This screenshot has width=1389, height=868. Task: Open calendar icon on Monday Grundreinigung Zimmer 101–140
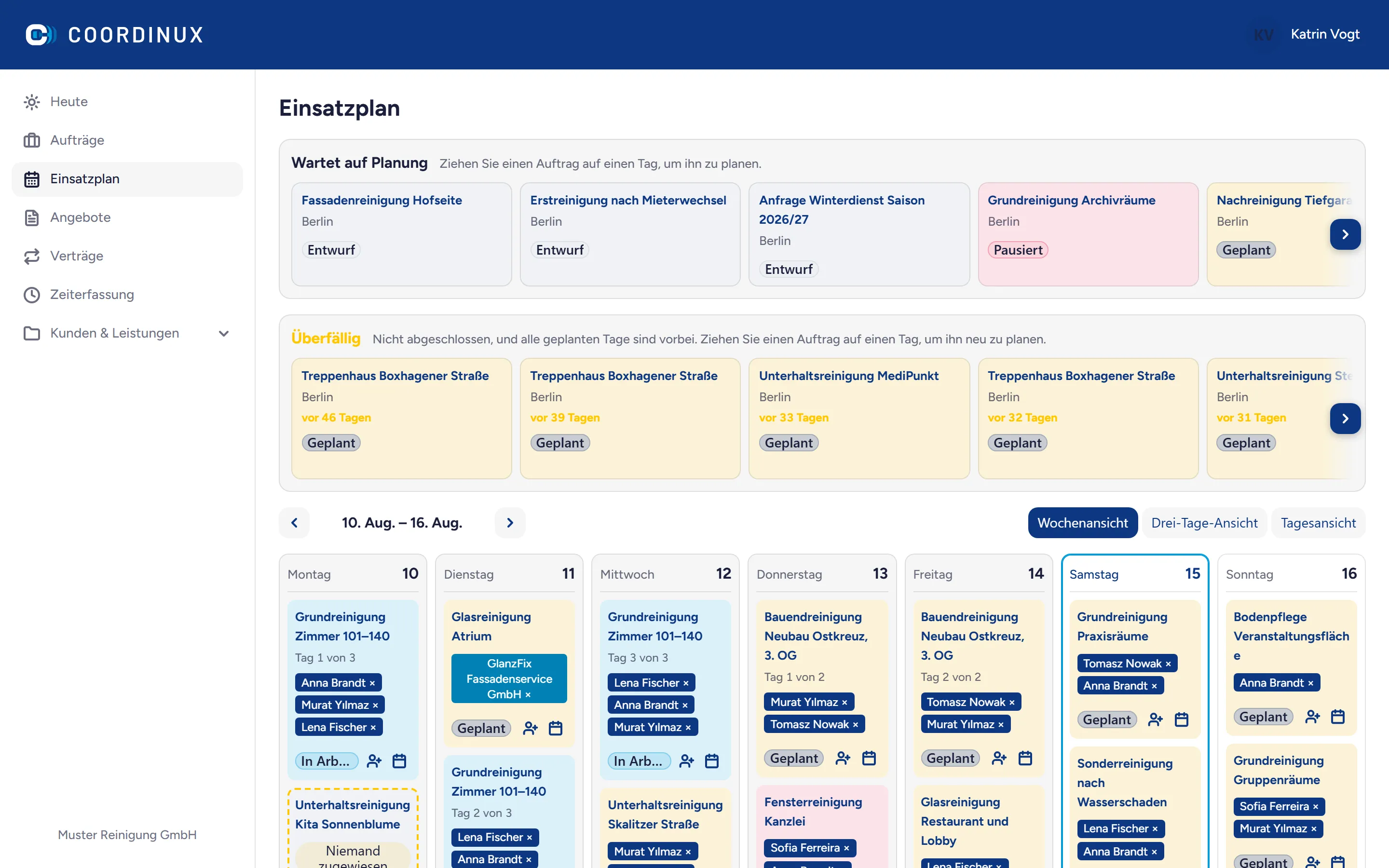point(399,761)
